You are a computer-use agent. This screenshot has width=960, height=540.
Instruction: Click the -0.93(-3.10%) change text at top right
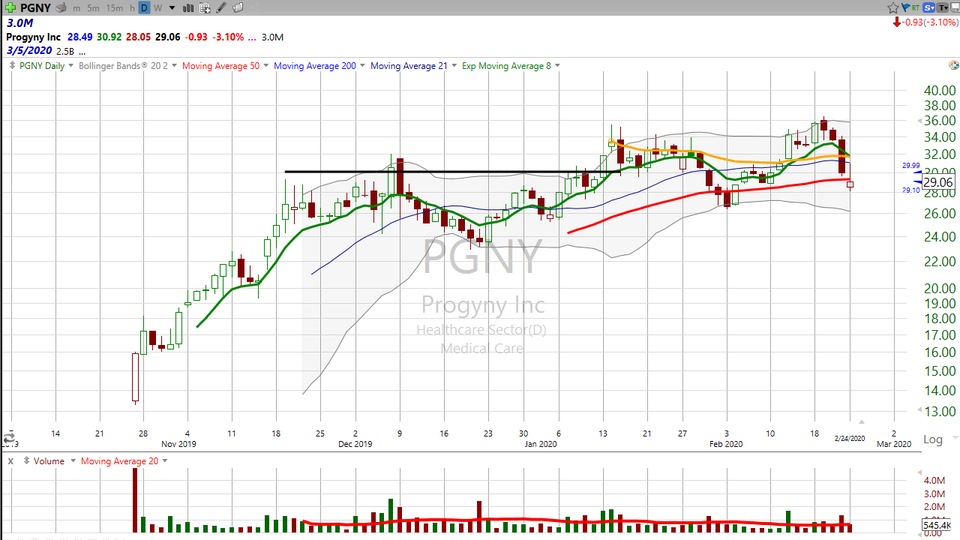pyautogui.click(x=931, y=22)
